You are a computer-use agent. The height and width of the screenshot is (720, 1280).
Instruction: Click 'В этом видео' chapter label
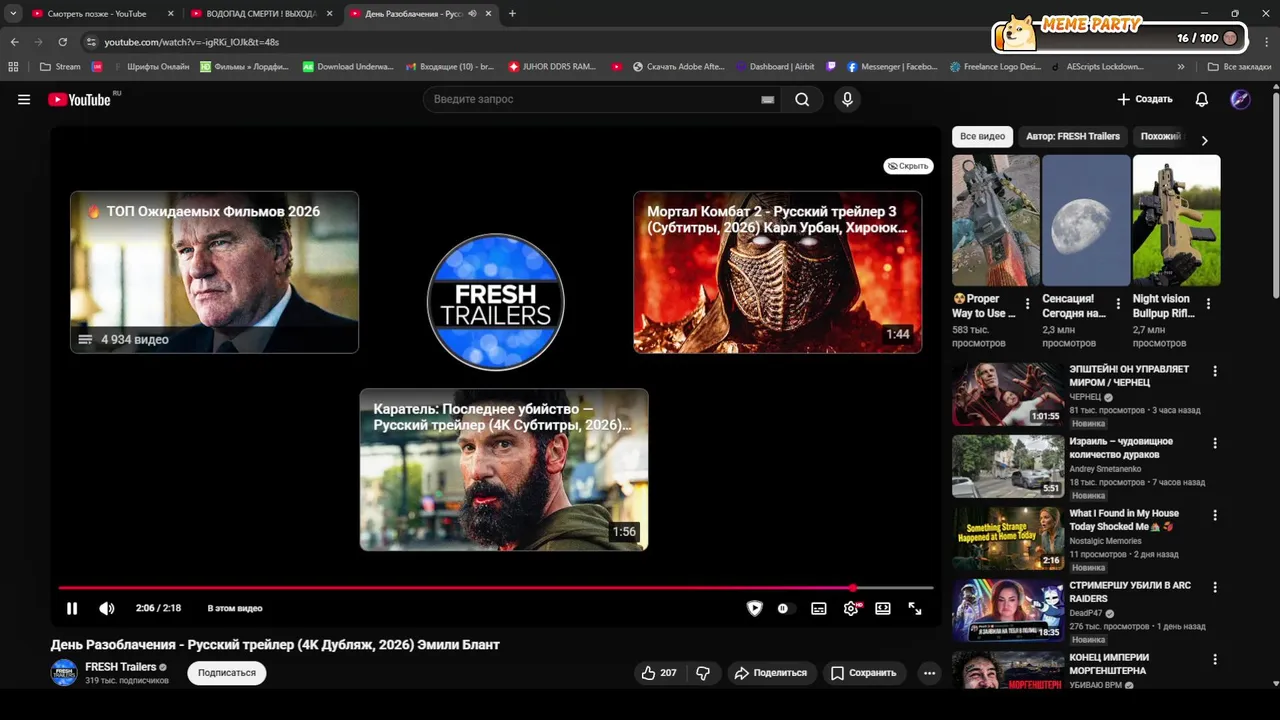click(235, 608)
